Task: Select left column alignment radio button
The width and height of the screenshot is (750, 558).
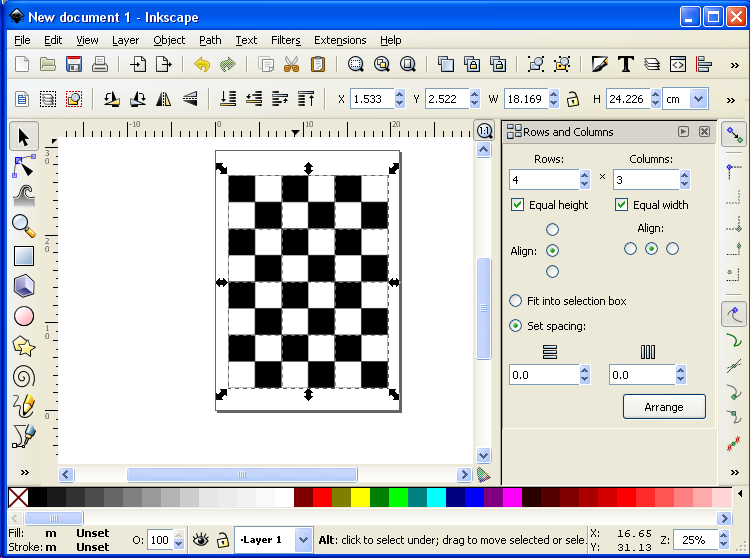Action: click(630, 249)
